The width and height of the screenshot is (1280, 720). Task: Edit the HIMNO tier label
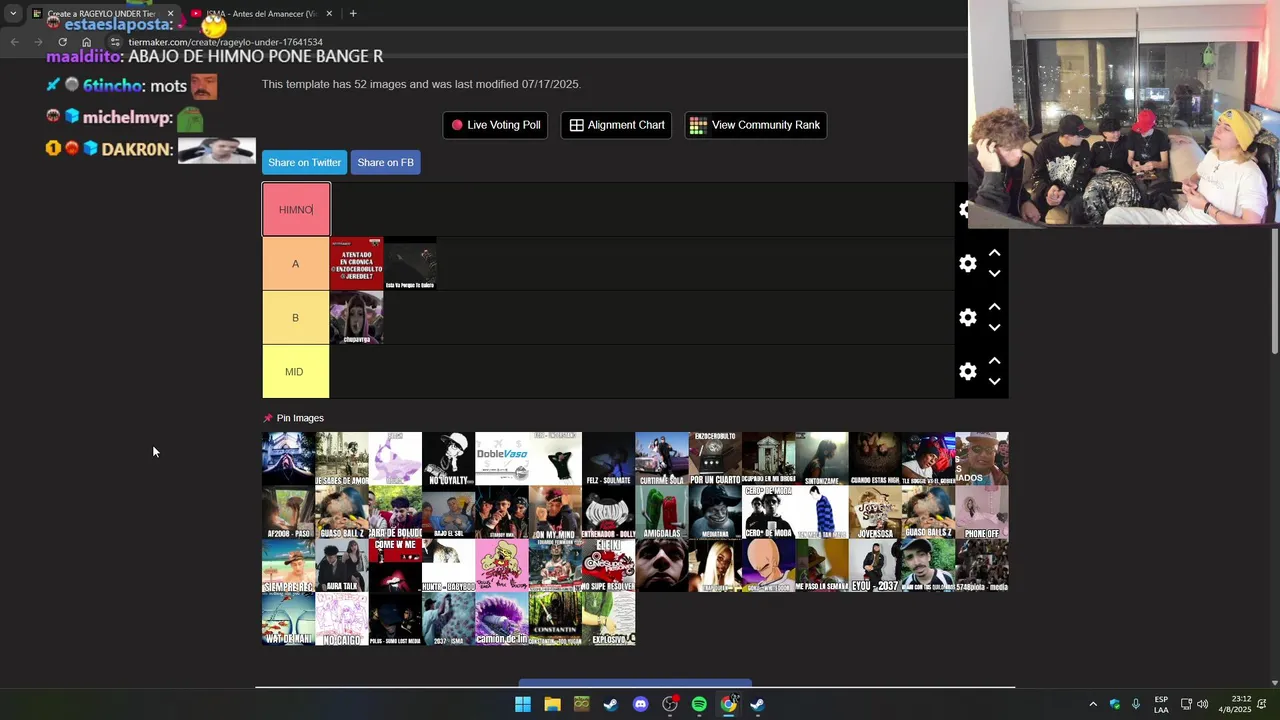click(296, 210)
